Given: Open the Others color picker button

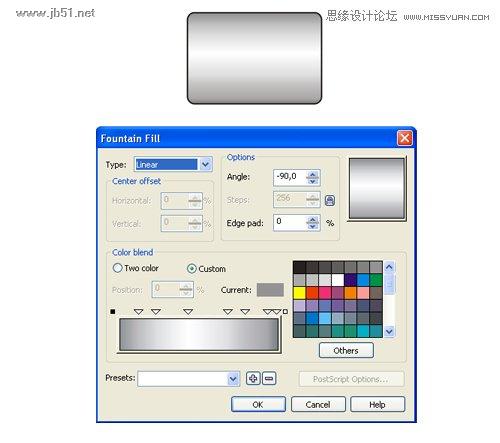Looking at the screenshot, I should click(x=346, y=350).
